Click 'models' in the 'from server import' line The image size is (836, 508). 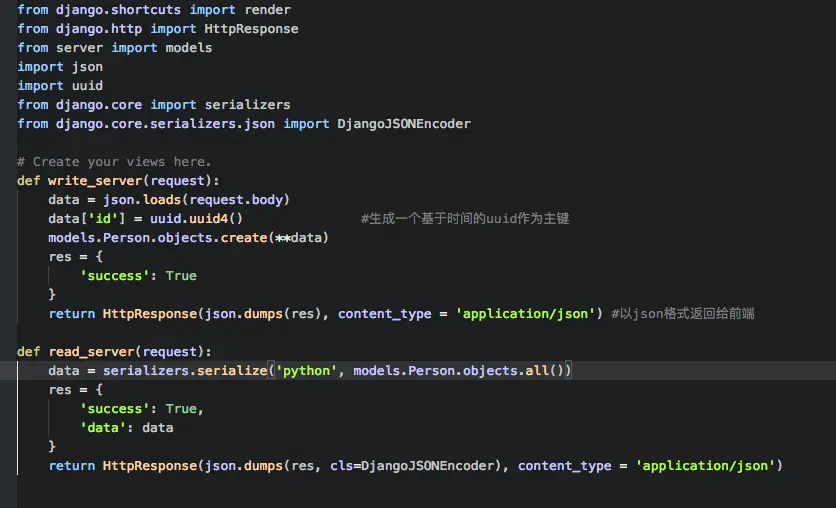tap(189, 48)
